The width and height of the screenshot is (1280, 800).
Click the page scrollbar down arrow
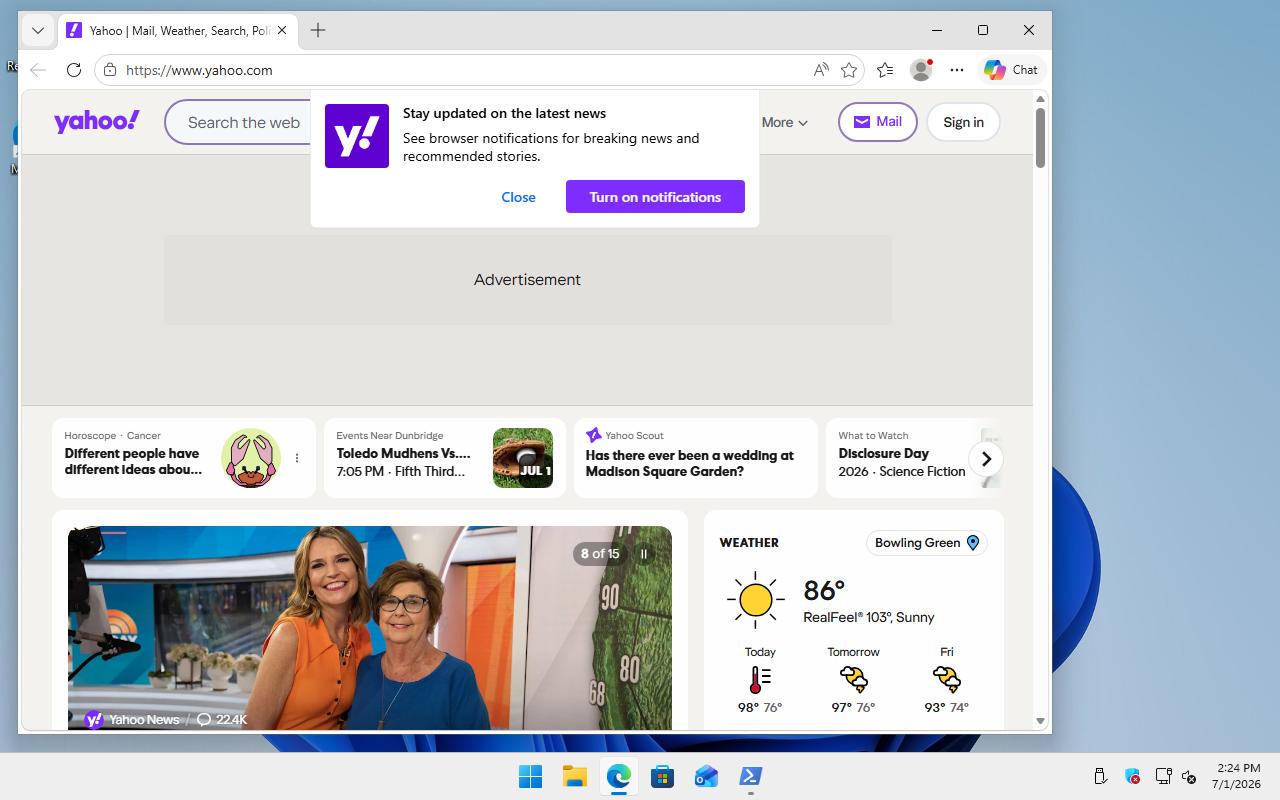click(x=1040, y=721)
